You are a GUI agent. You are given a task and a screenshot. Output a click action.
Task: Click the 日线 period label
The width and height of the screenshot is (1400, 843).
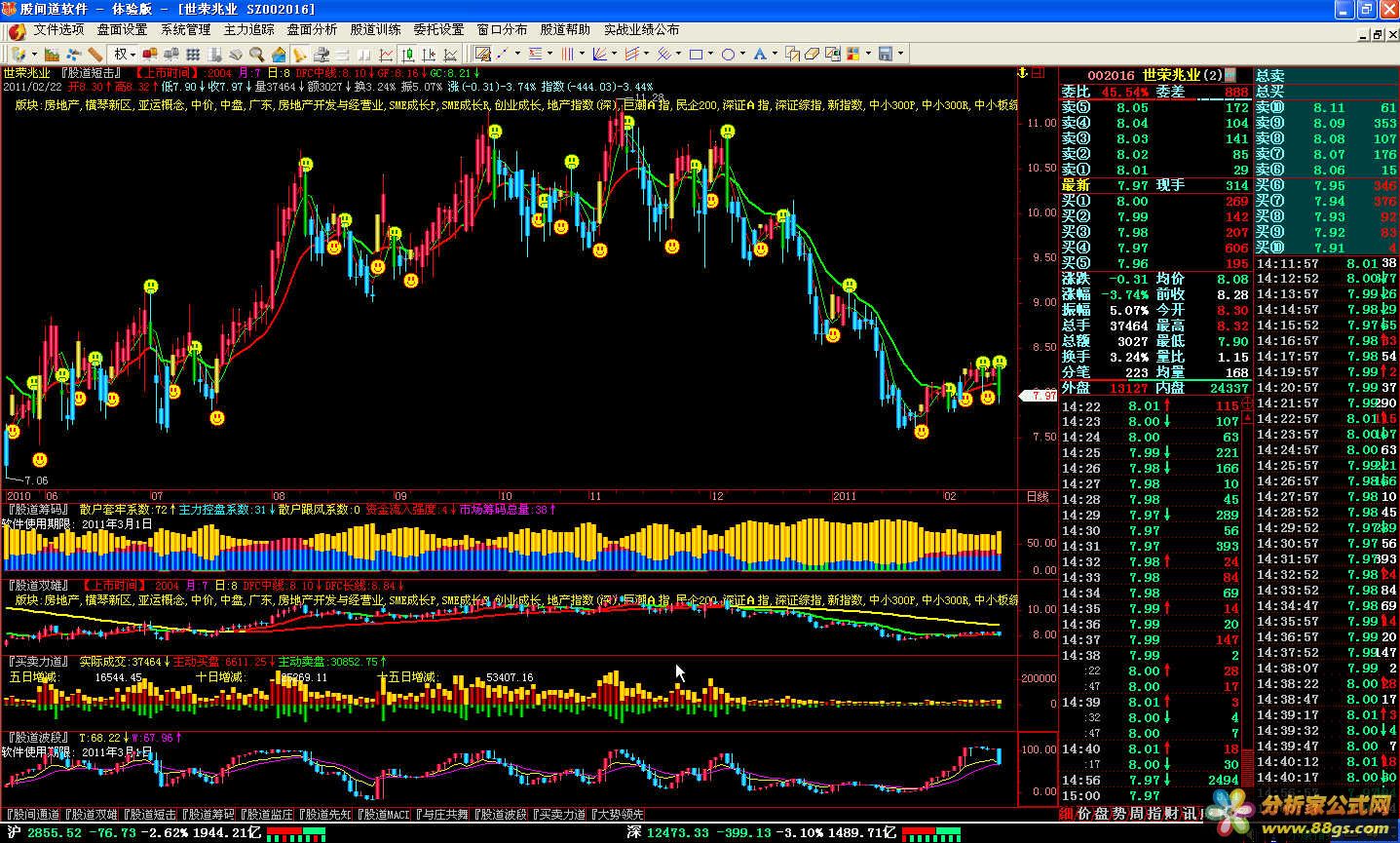[1039, 496]
